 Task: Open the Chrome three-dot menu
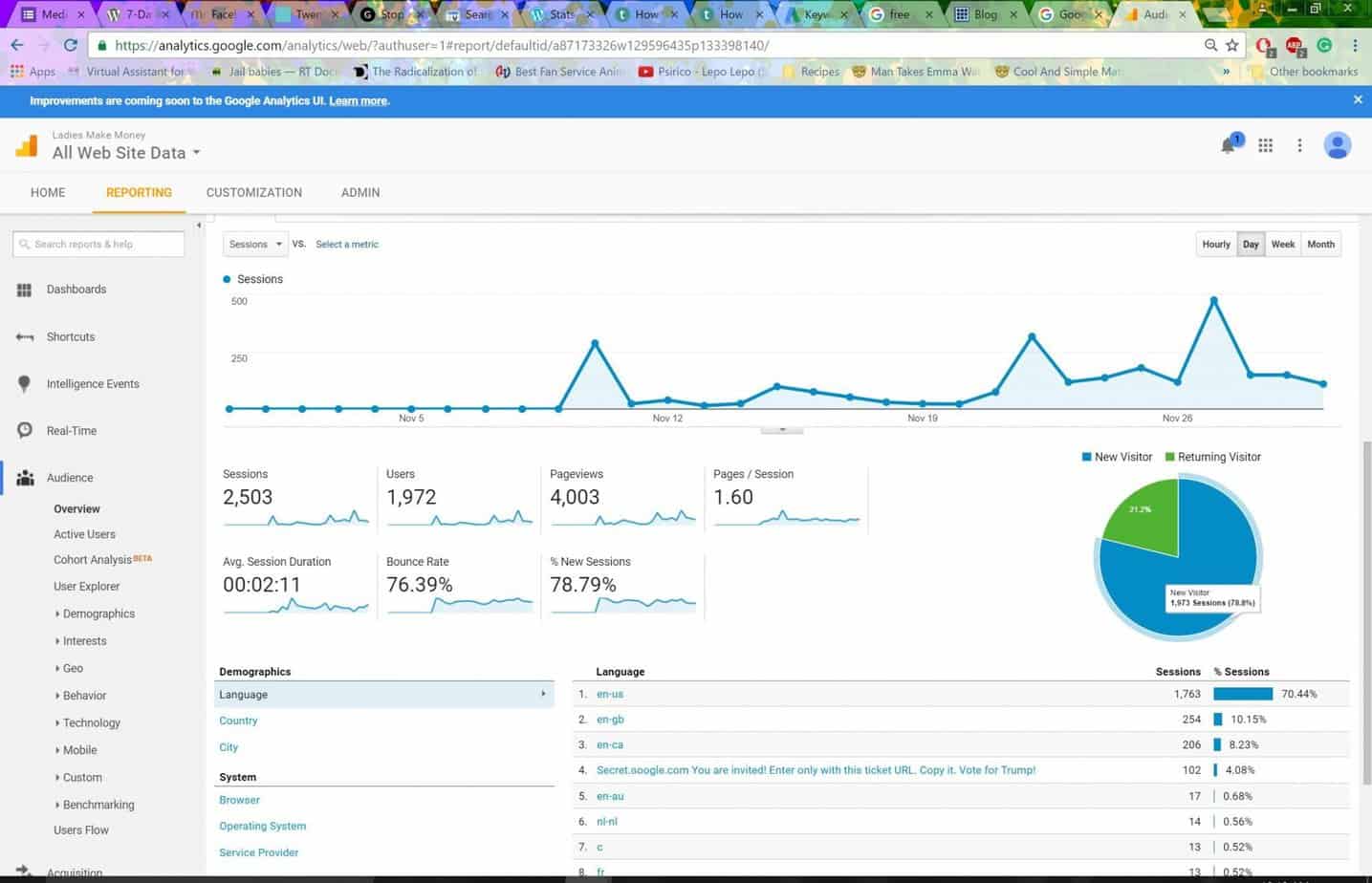pos(1355,45)
